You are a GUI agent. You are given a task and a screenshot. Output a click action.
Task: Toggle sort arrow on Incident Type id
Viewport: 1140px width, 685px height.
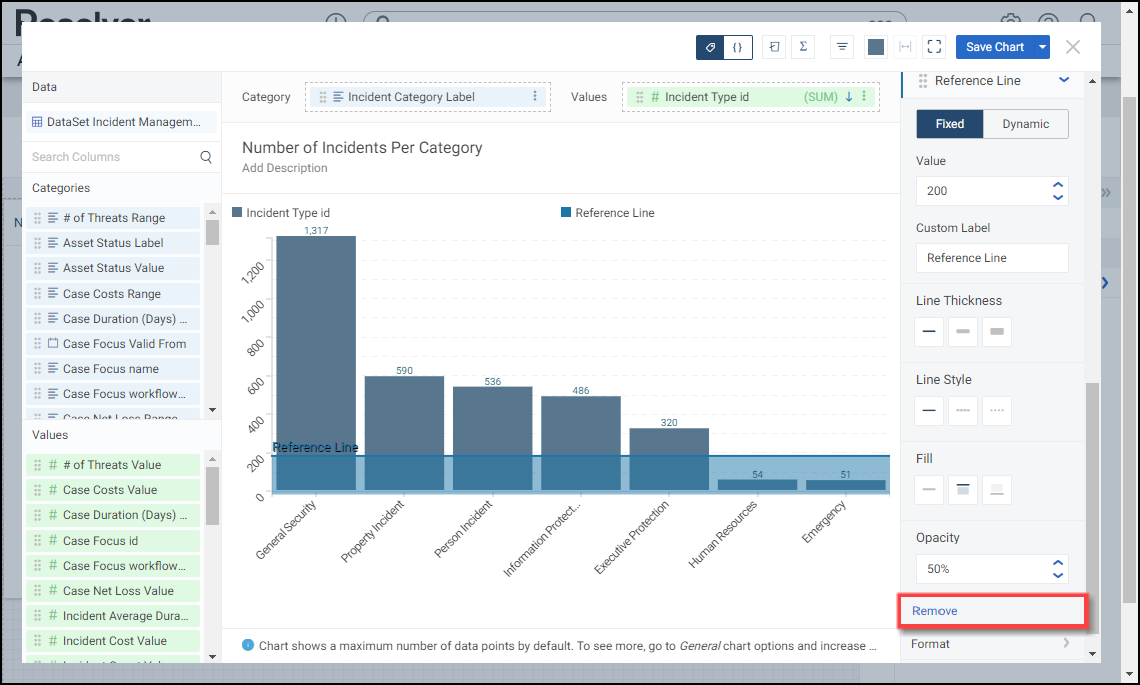pos(849,97)
